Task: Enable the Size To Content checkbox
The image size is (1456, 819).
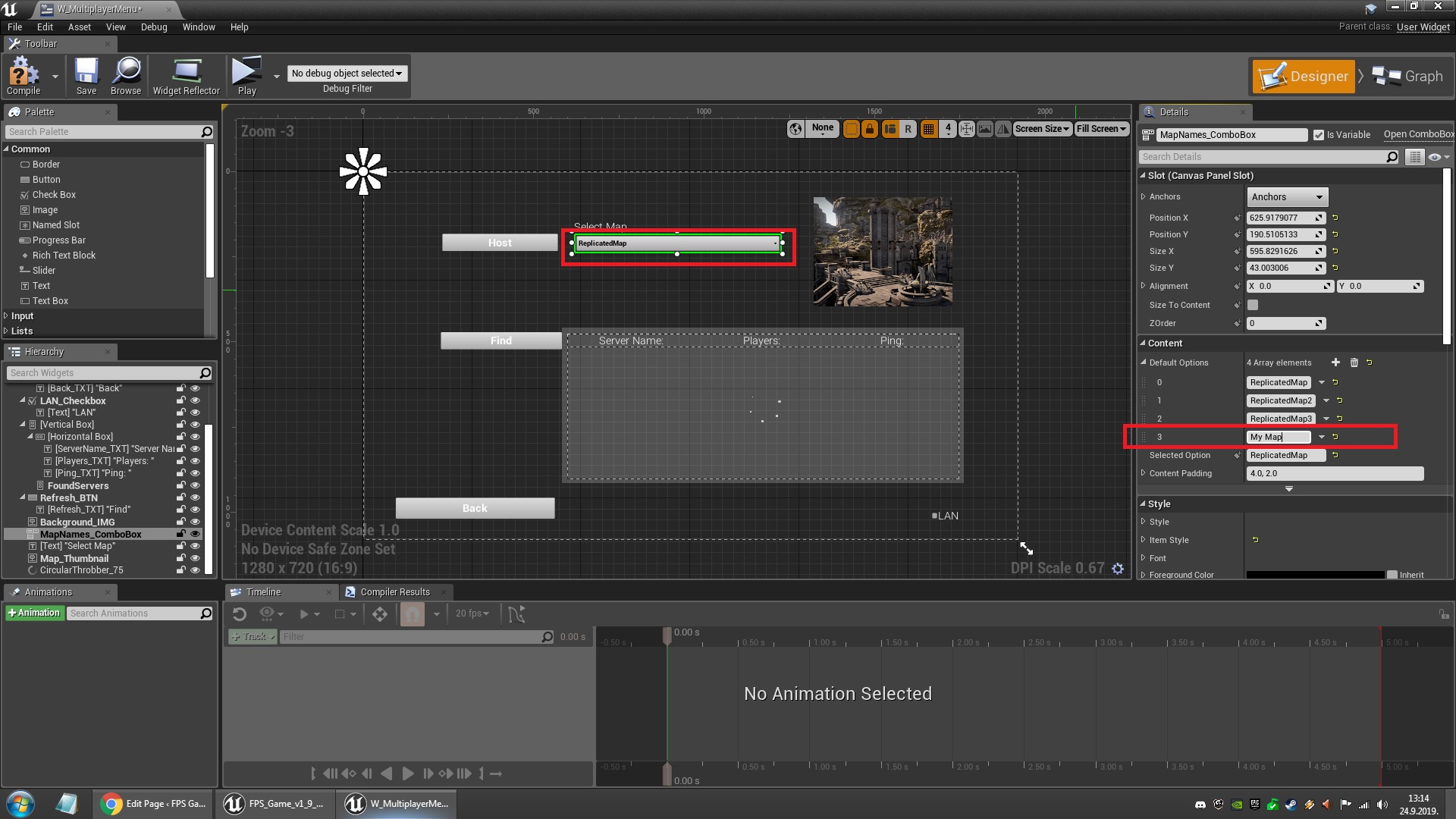Action: click(1253, 305)
